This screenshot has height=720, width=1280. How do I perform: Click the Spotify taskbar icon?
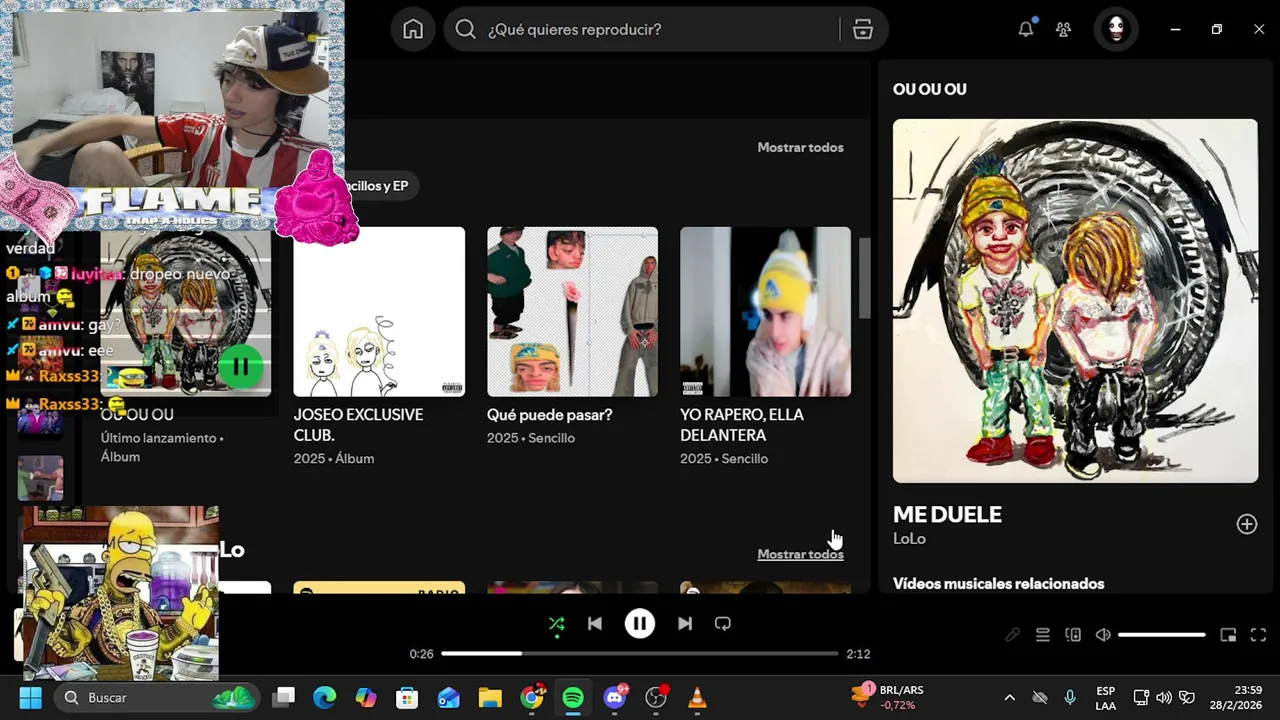(573, 697)
